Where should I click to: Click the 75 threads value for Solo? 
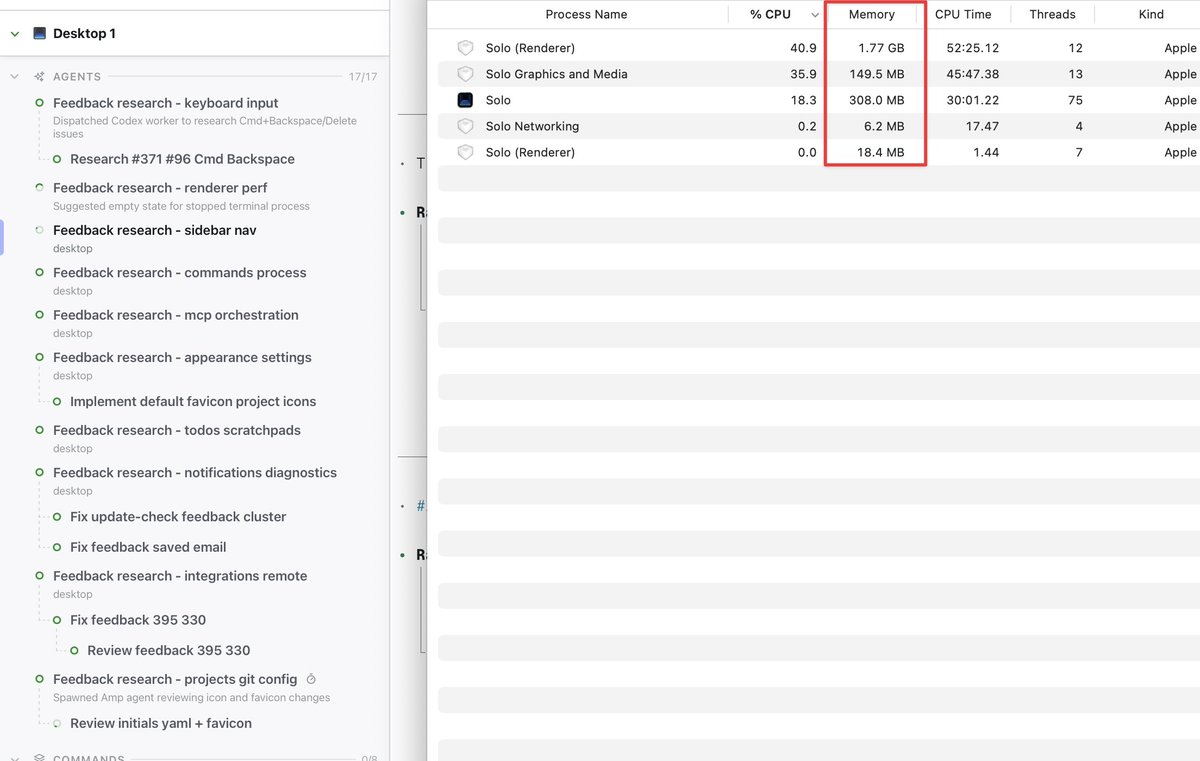tap(1074, 100)
